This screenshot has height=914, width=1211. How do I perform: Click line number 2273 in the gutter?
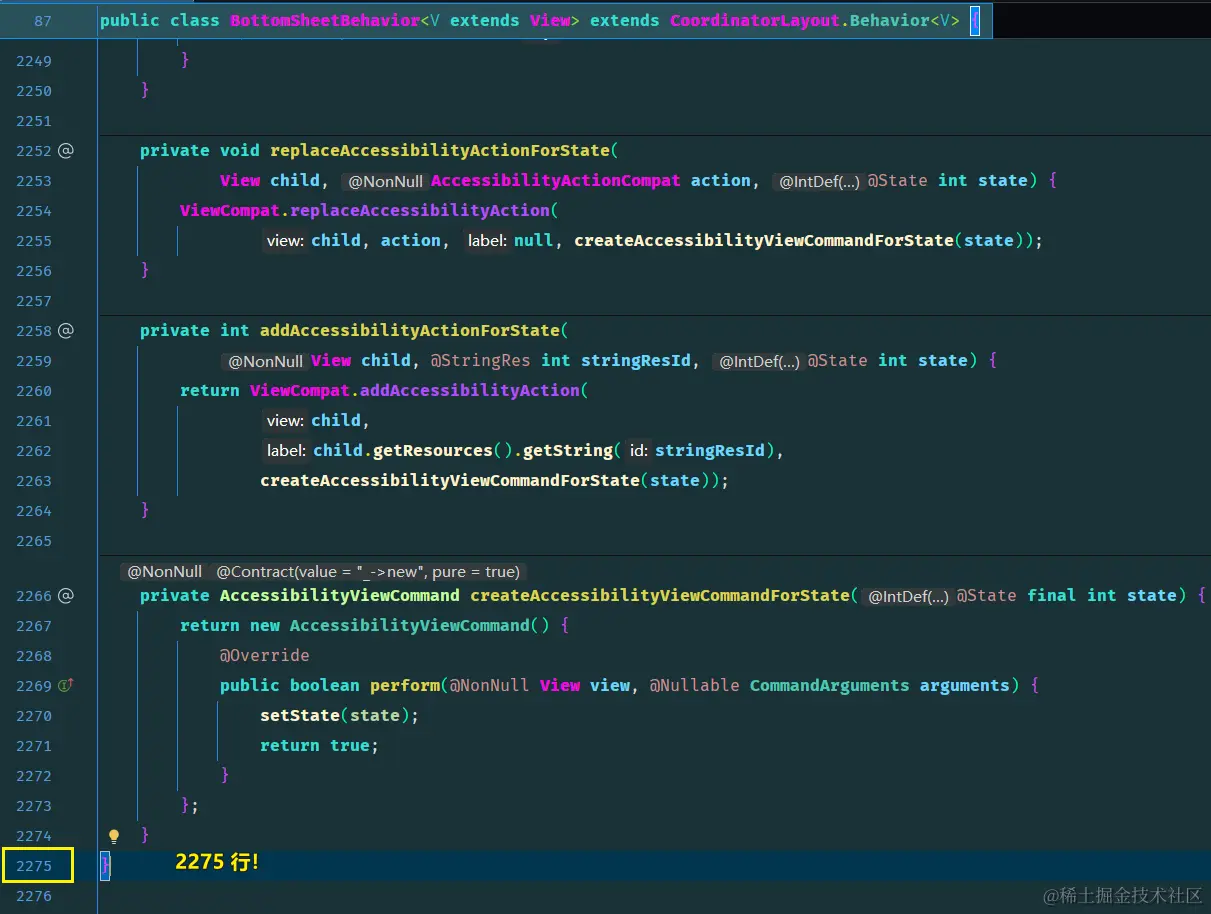(33, 806)
